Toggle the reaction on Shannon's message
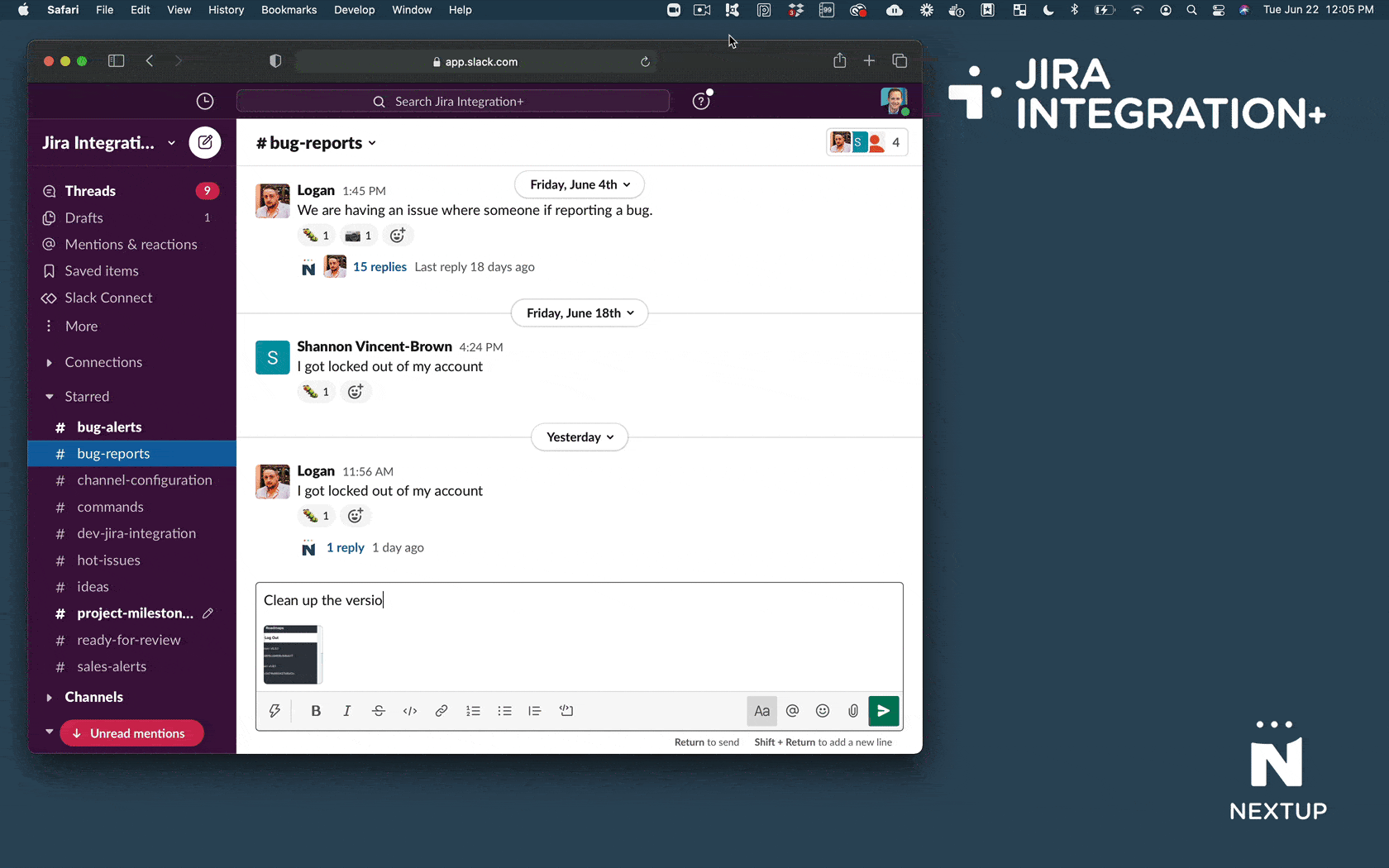Image resolution: width=1389 pixels, height=868 pixels. [316, 392]
